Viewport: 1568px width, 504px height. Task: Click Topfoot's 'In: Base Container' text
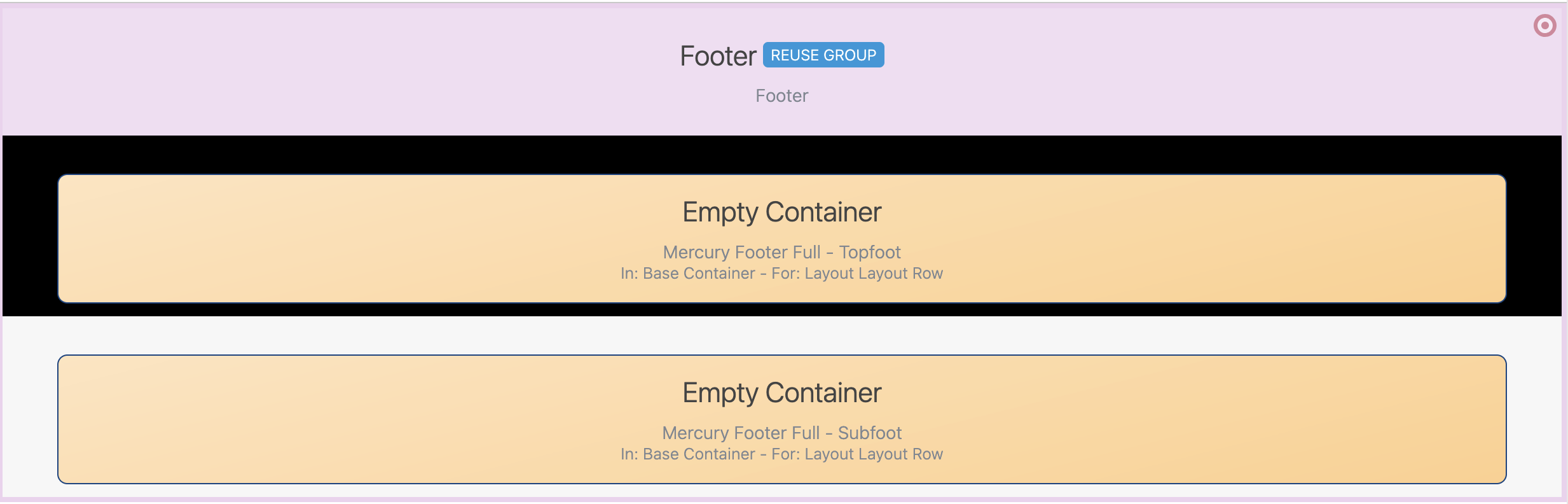[687, 274]
